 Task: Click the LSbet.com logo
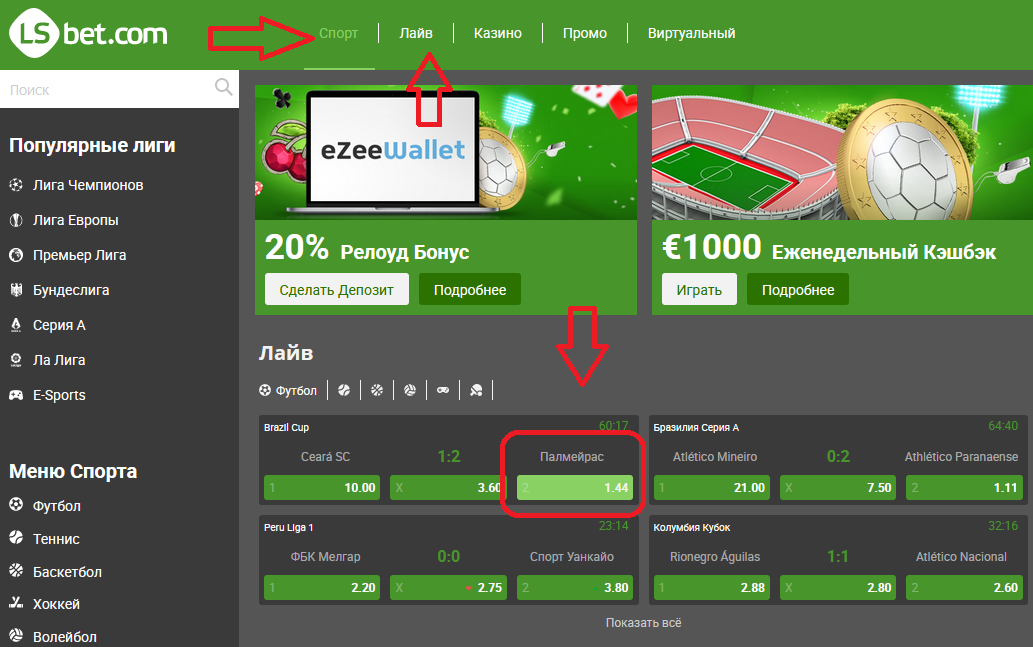pyautogui.click(x=88, y=34)
